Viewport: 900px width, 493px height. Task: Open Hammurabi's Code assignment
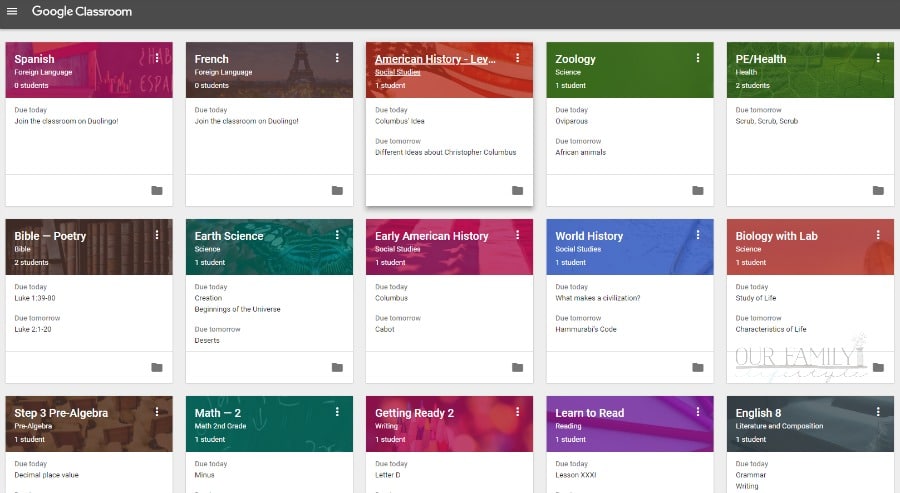tap(585, 329)
